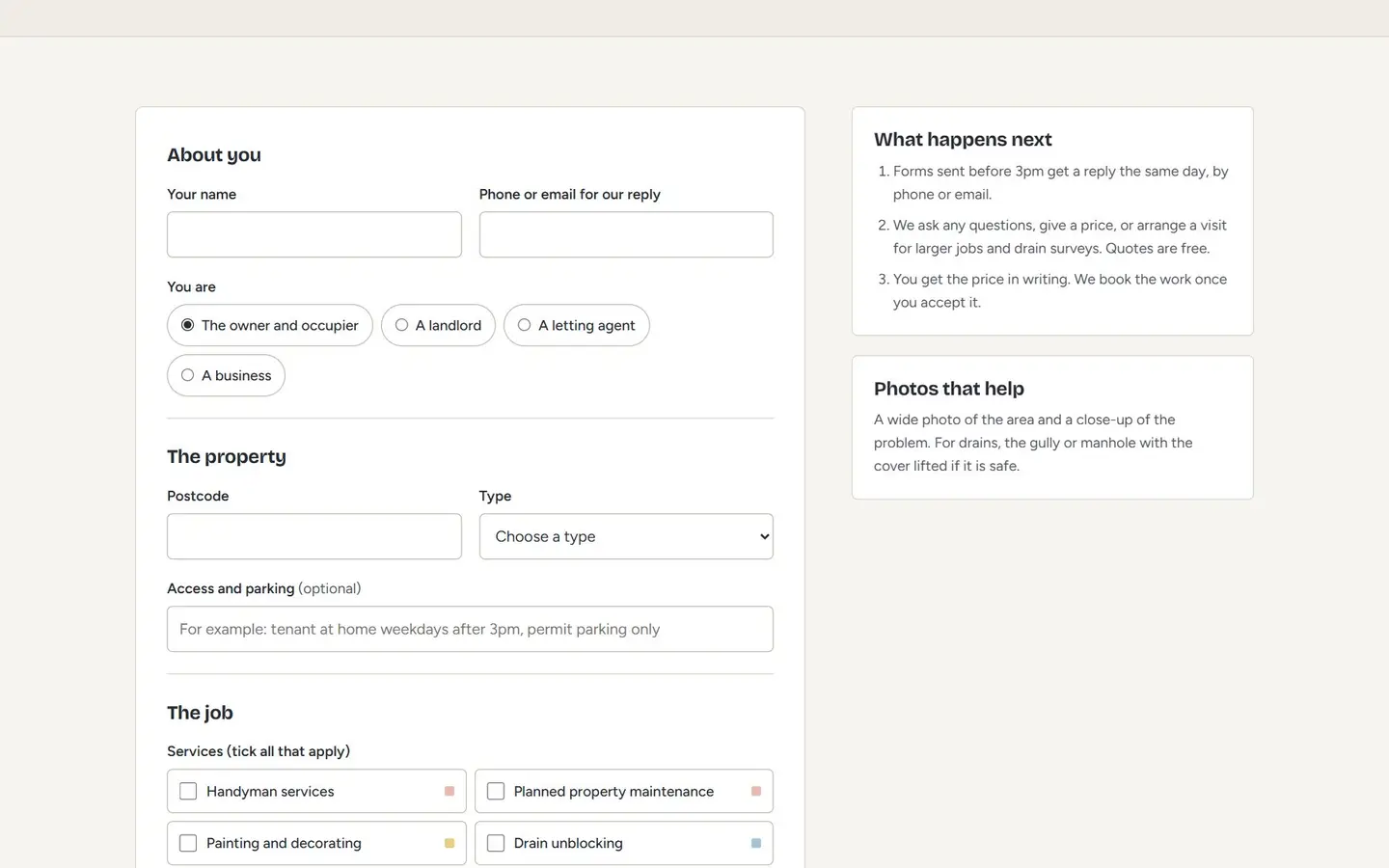Viewport: 1389px width, 868px height.
Task: Tick Planned property maintenance checkbox
Action: pyautogui.click(x=496, y=791)
